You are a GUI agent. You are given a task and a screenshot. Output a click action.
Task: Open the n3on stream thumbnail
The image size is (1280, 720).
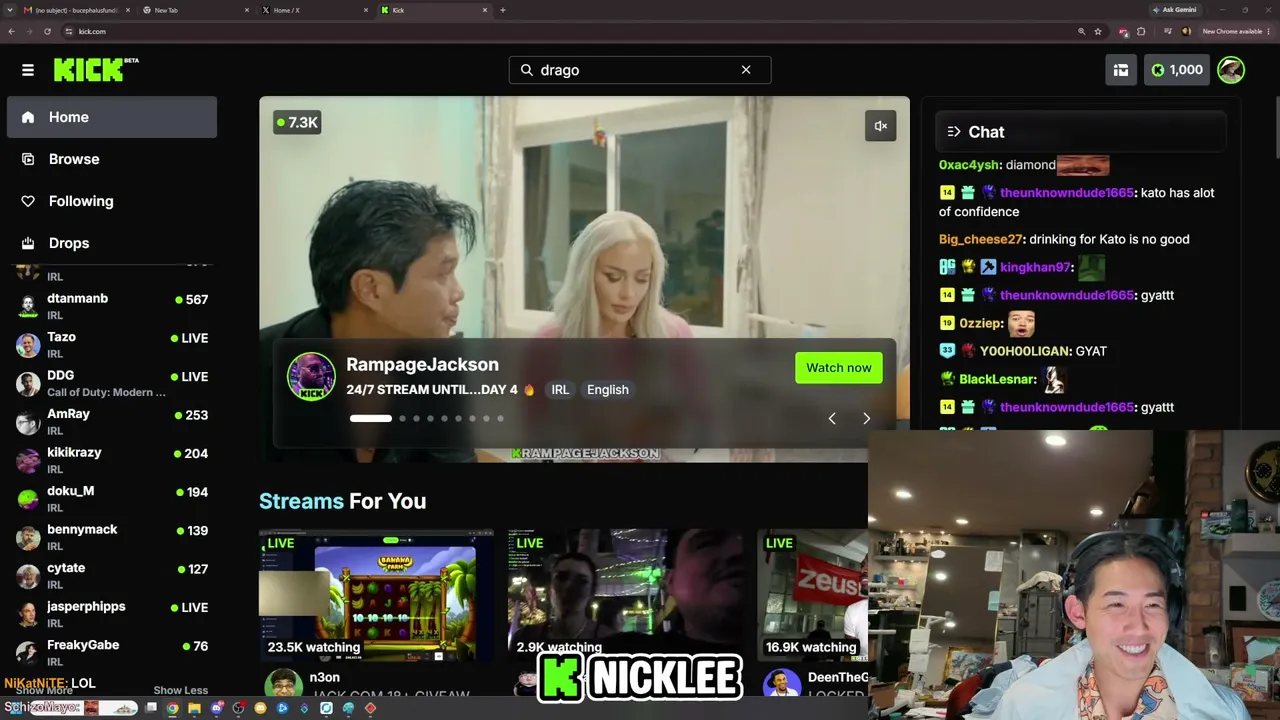[x=376, y=595]
